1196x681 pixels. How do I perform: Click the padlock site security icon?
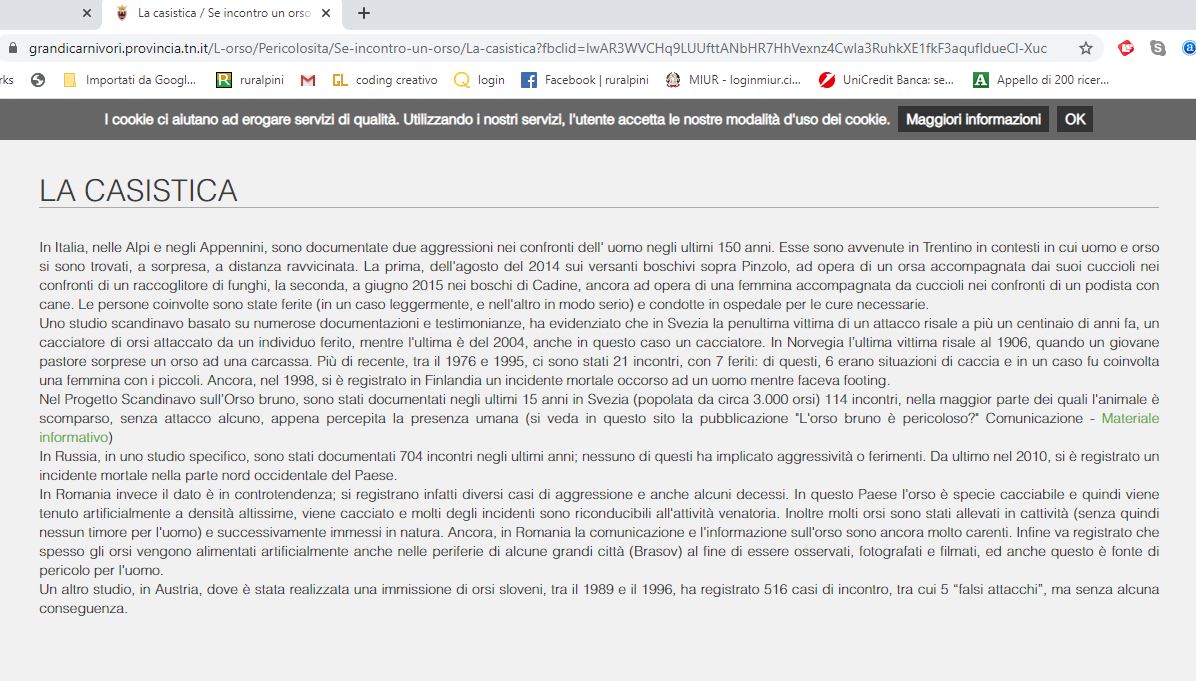point(13,48)
